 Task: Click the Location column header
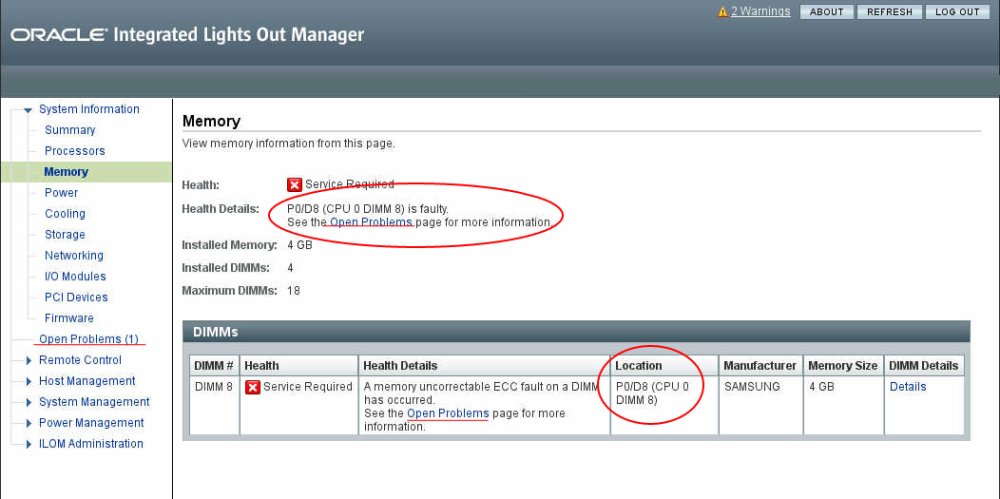pyautogui.click(x=664, y=366)
